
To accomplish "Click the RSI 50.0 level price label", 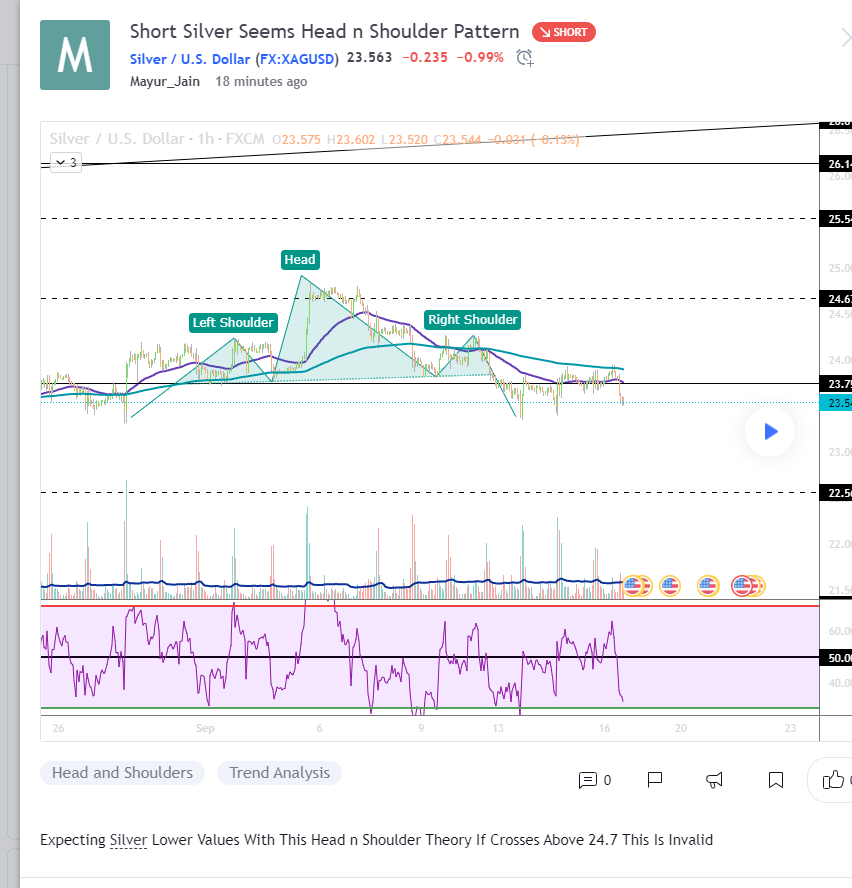I will tap(836, 658).
